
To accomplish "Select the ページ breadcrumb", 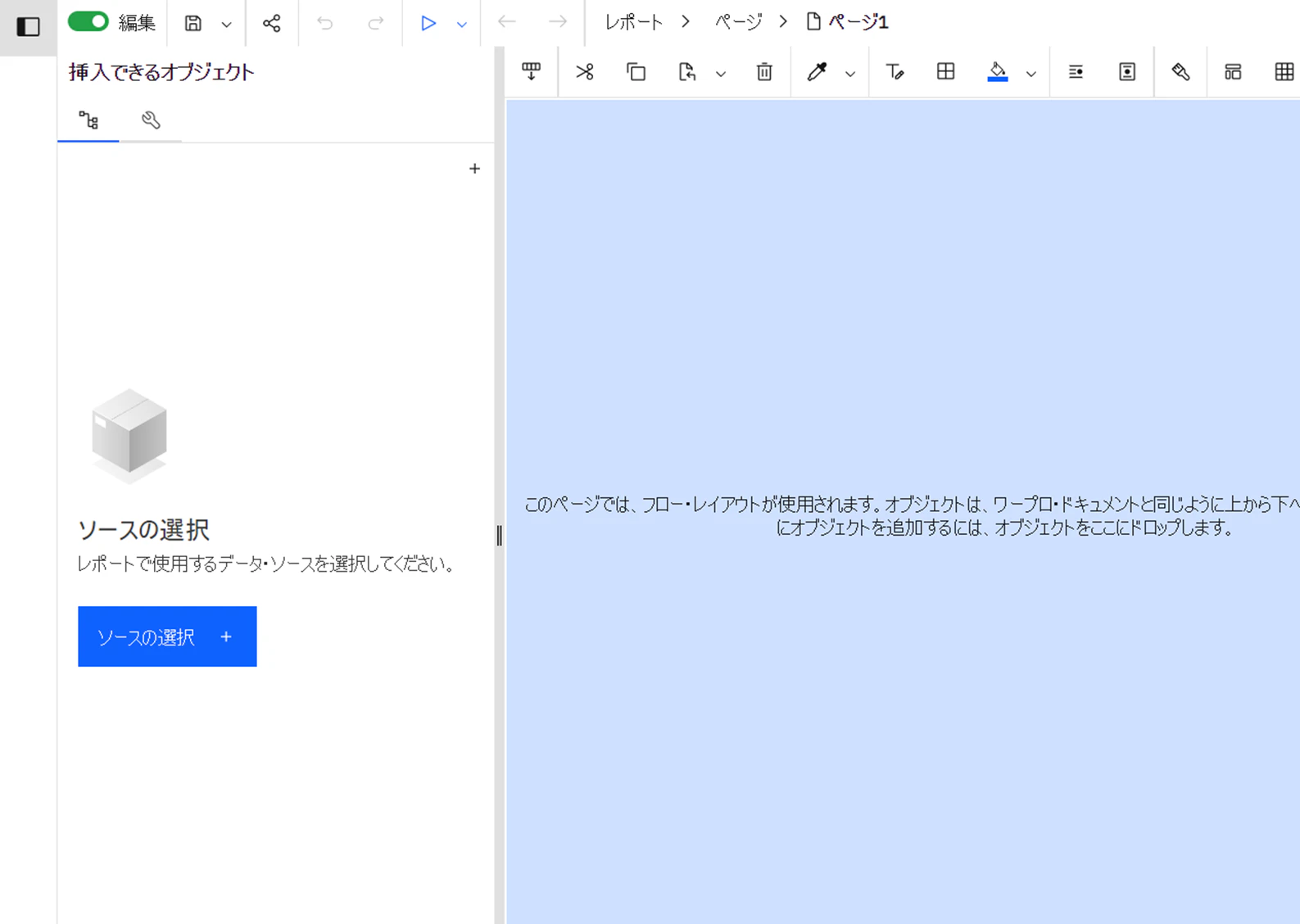I will click(x=738, y=22).
